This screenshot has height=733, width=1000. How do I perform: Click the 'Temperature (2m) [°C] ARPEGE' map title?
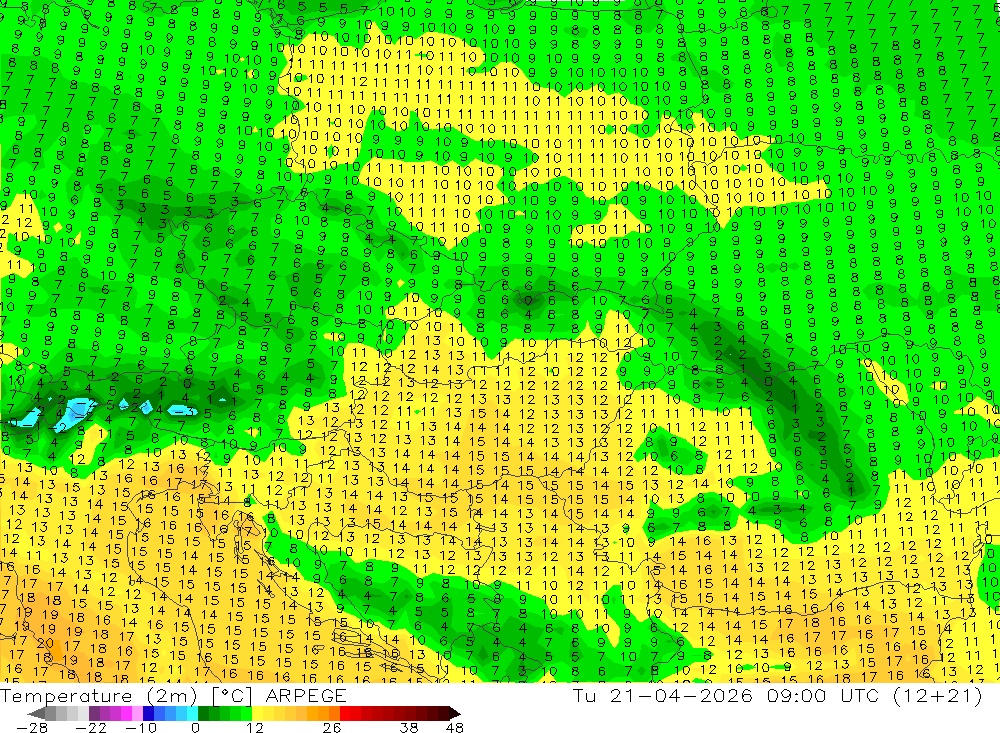point(173,695)
